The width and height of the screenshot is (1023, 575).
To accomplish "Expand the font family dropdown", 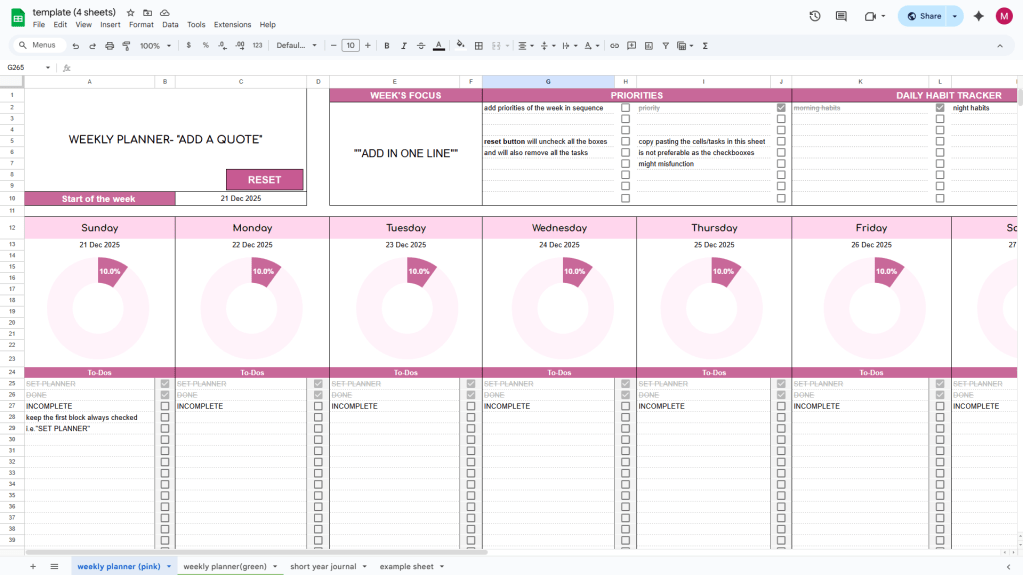I will click(297, 46).
